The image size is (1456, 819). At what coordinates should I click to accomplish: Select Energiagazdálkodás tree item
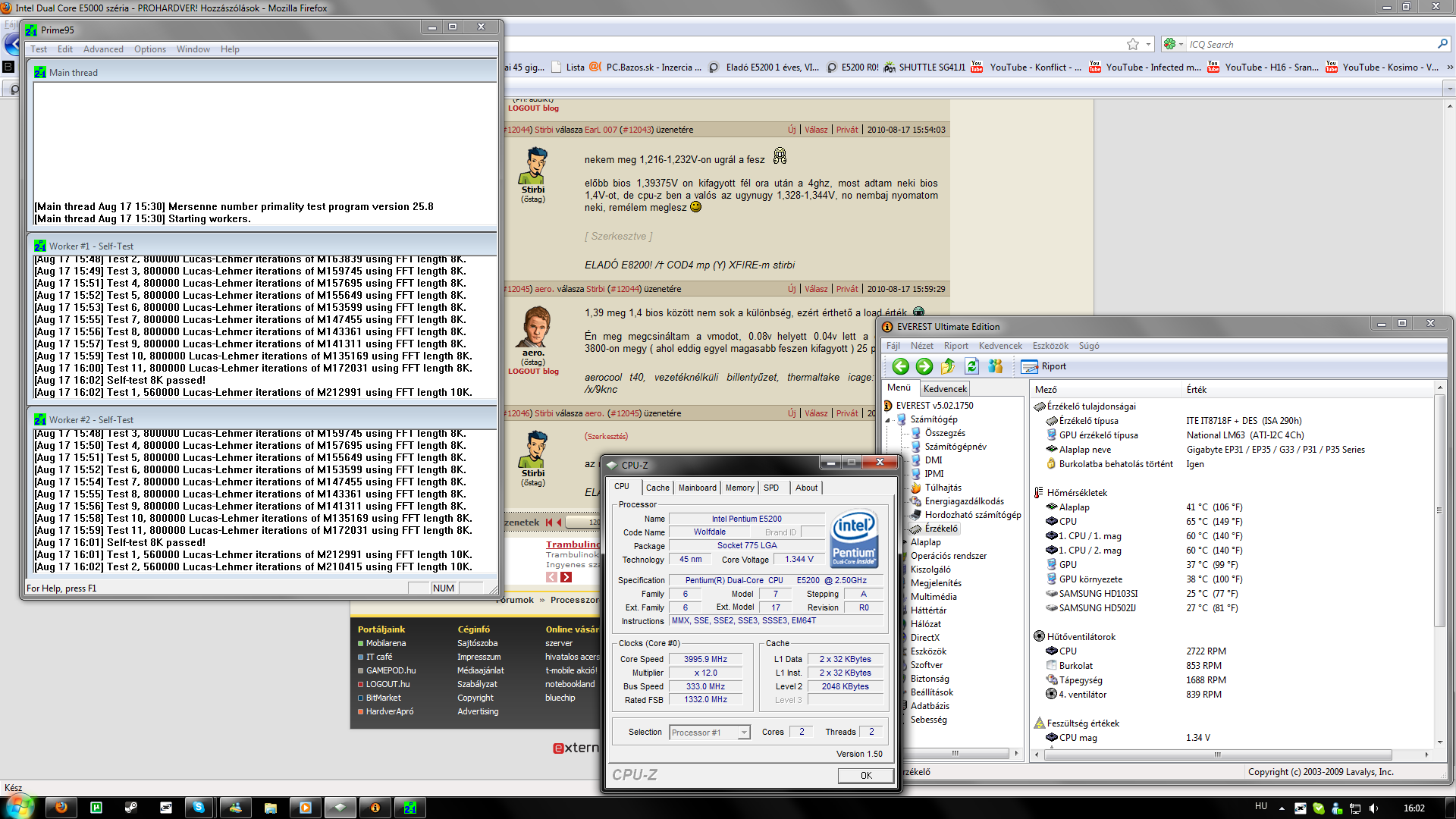[x=964, y=501]
